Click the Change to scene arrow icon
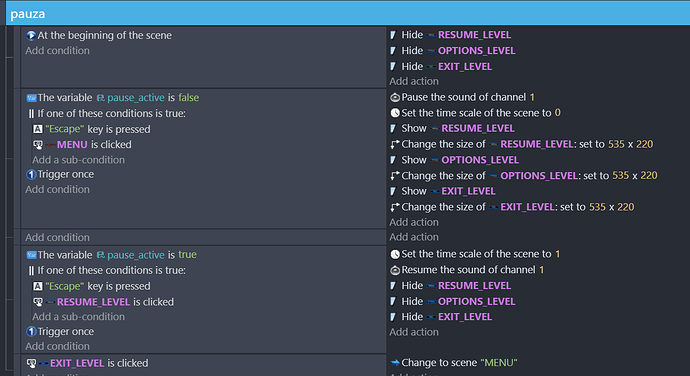The image size is (690, 376). pyautogui.click(x=395, y=363)
